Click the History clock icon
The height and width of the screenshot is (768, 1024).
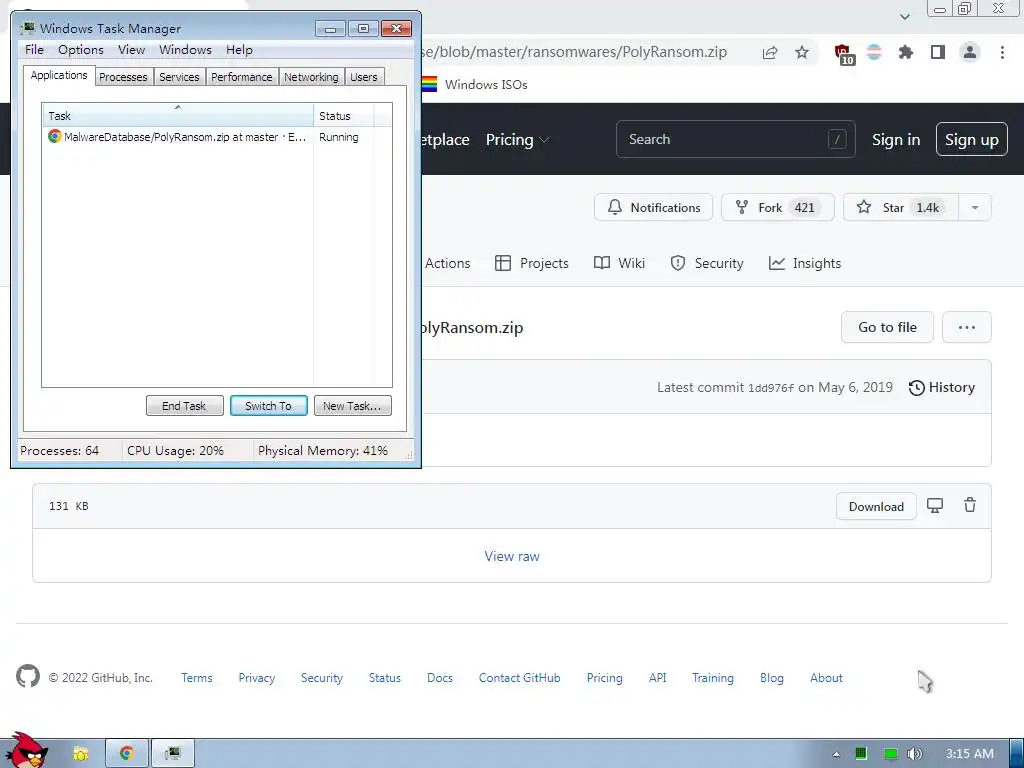pyautogui.click(x=917, y=388)
